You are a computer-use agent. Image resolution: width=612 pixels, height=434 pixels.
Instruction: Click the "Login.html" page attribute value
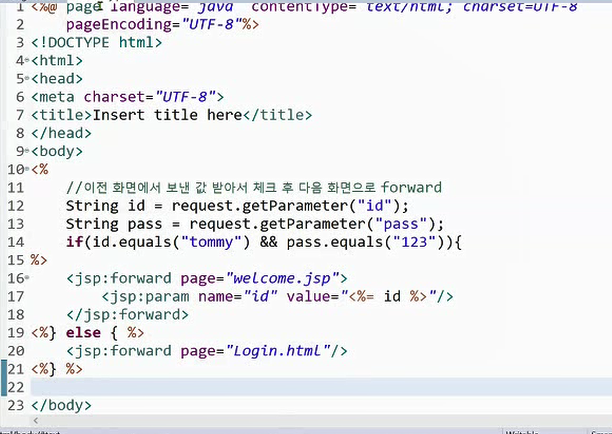tap(278, 351)
